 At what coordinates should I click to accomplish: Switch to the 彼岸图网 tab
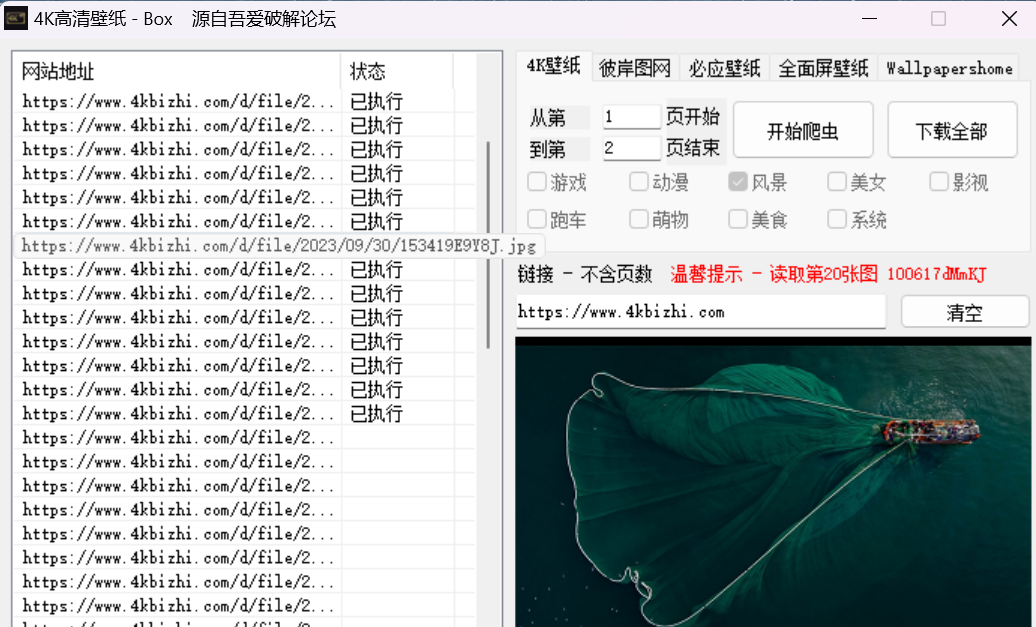(x=635, y=68)
